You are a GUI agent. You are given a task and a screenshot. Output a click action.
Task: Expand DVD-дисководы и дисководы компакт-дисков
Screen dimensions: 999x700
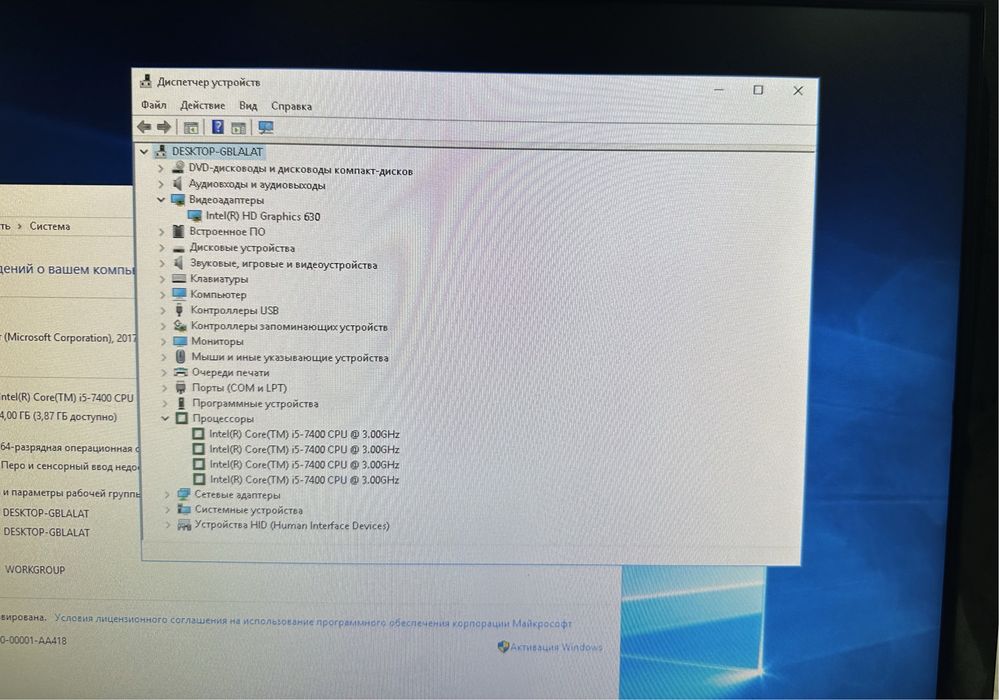161,169
